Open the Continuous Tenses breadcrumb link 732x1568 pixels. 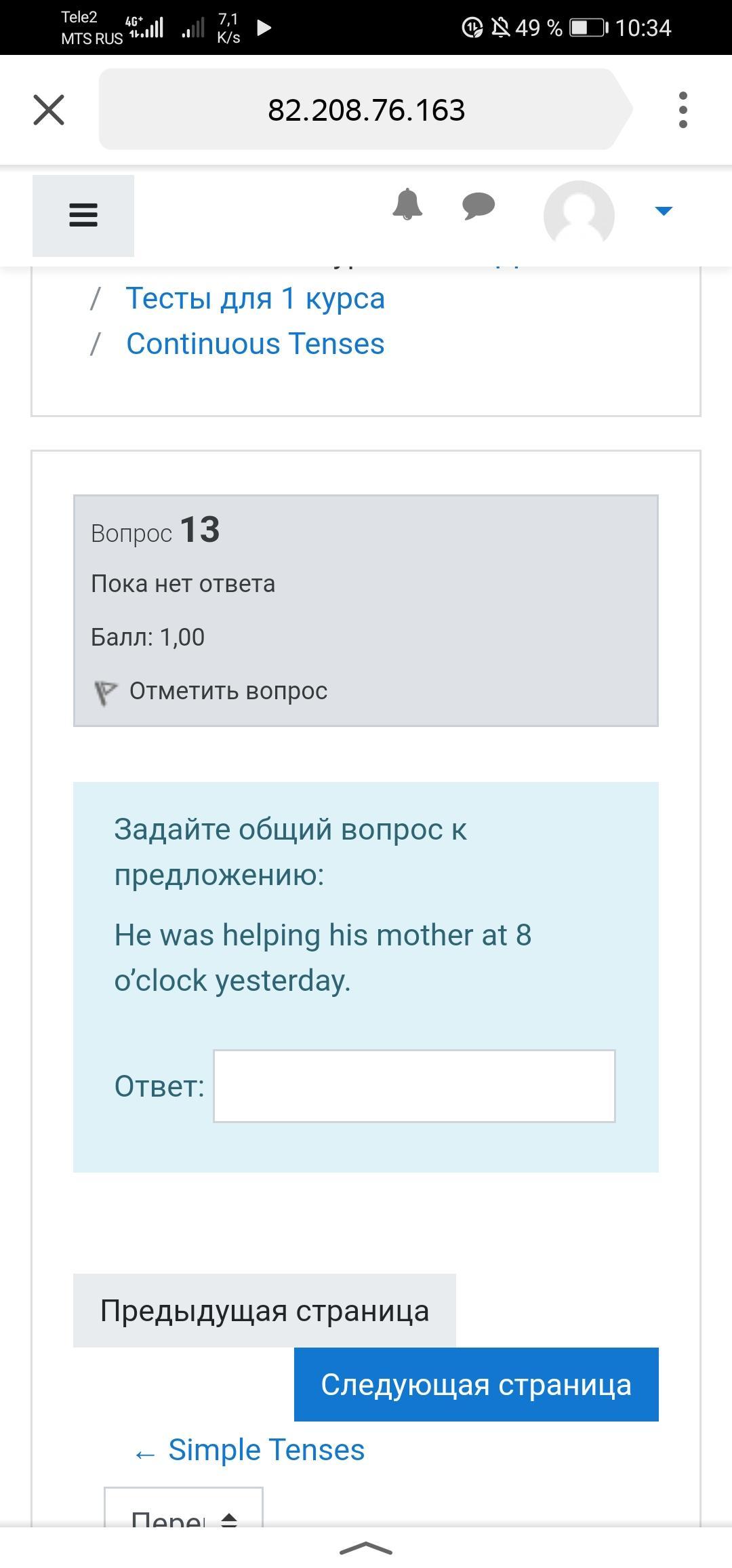pyautogui.click(x=256, y=344)
